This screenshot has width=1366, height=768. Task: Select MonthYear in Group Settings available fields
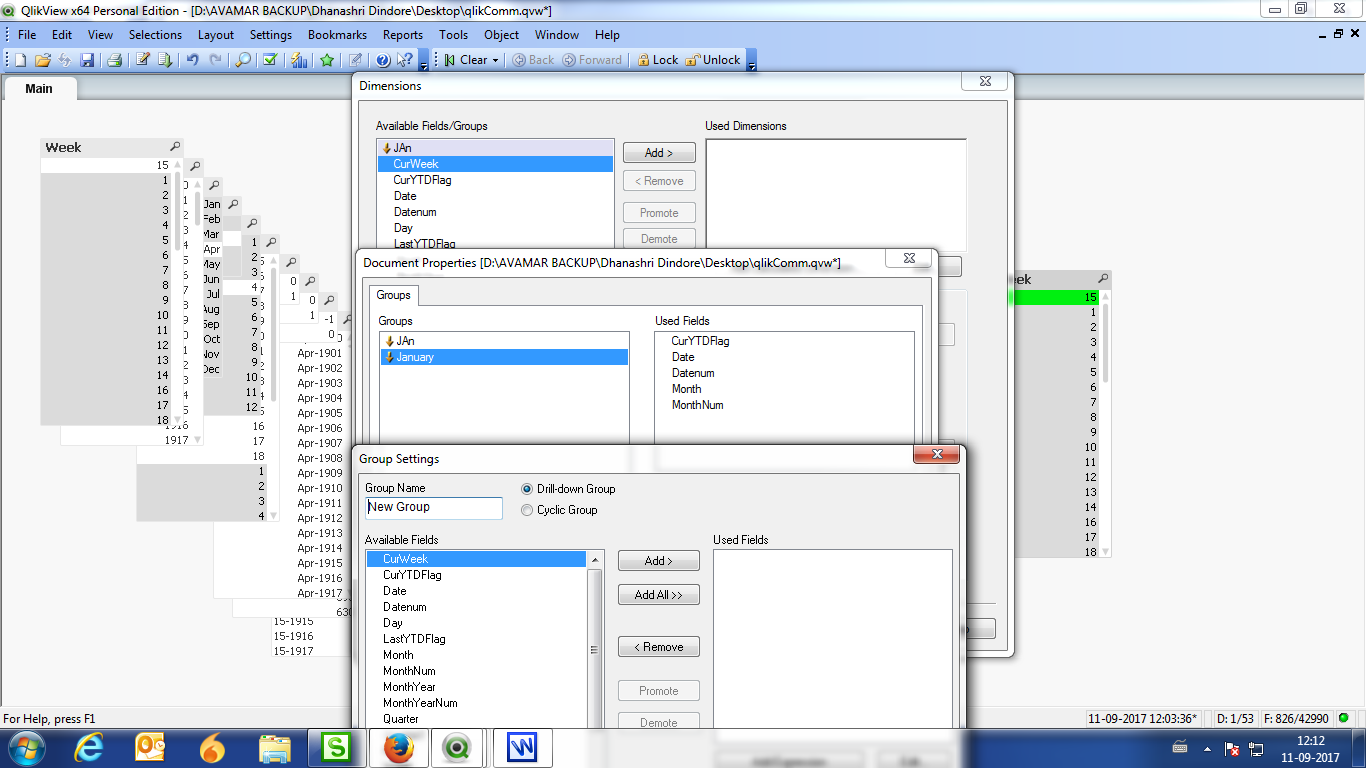tap(409, 687)
